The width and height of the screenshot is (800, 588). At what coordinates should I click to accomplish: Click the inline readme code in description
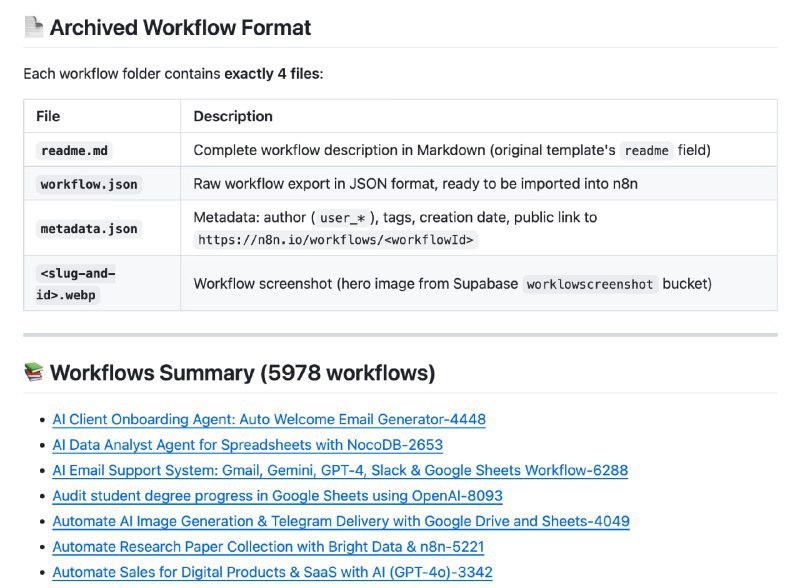coord(646,151)
